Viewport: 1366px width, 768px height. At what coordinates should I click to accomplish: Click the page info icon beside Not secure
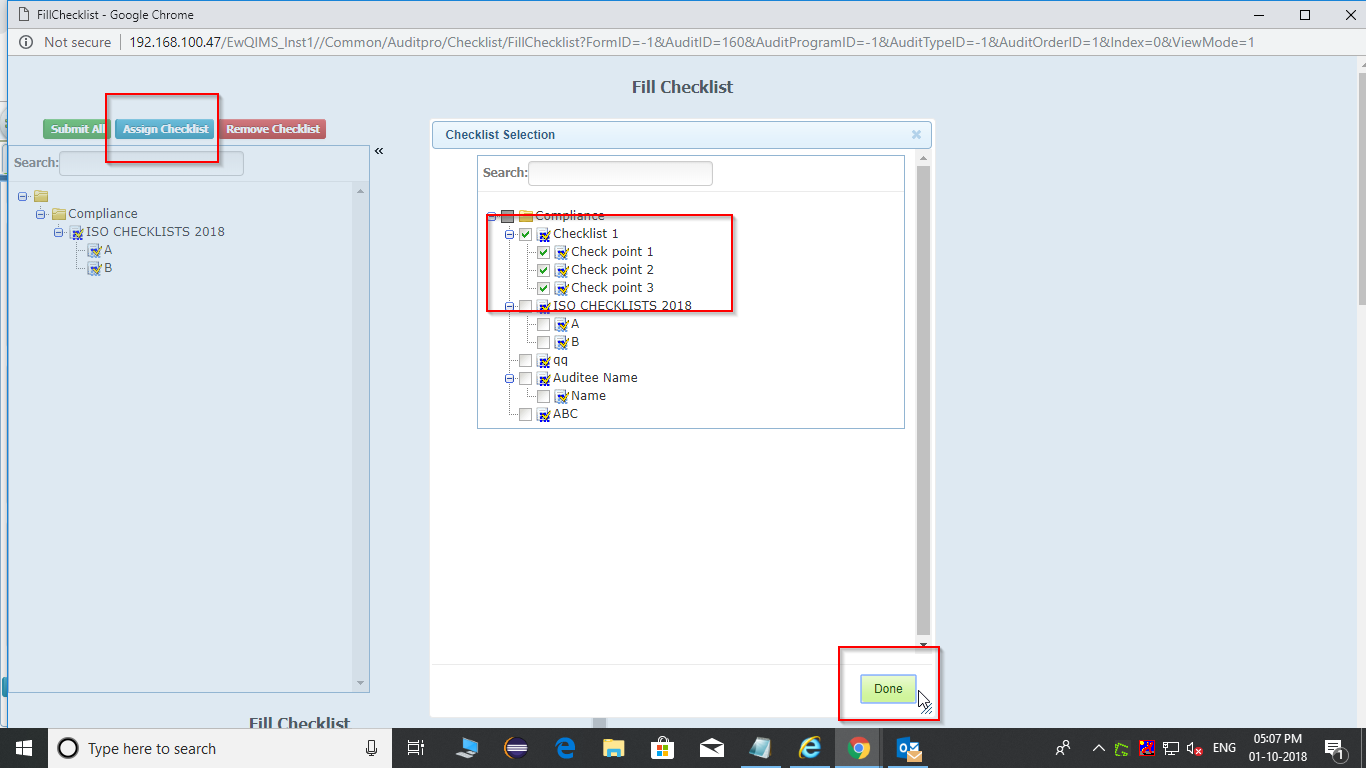pyautogui.click(x=25, y=42)
